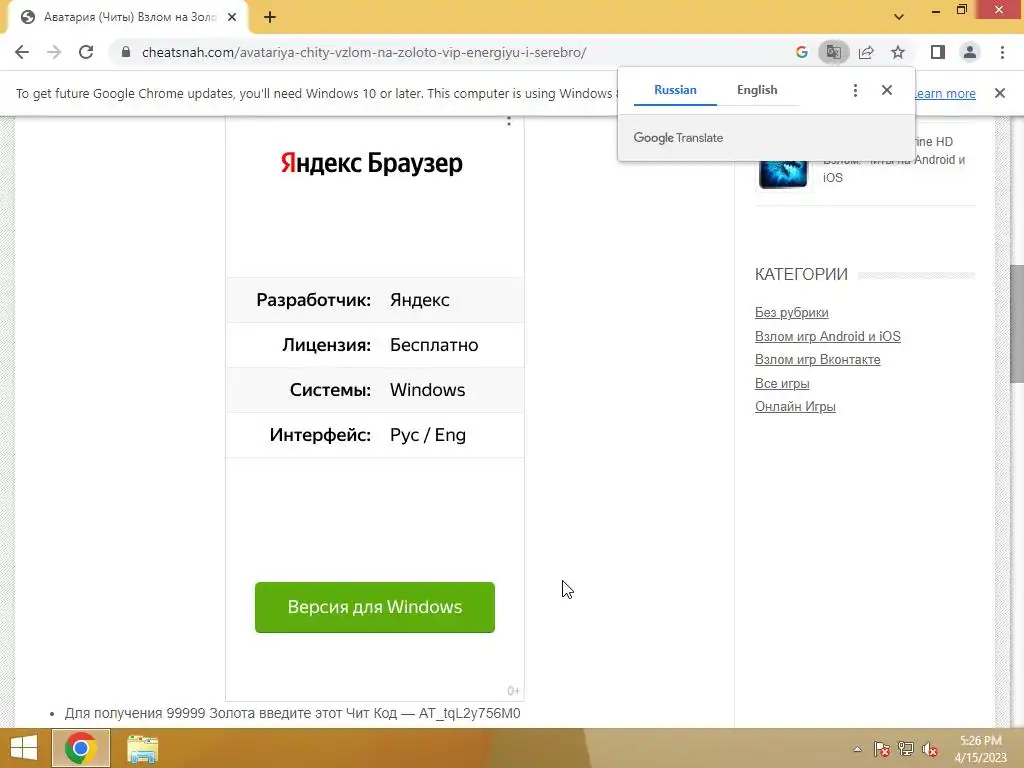Show hidden tray icons arrow
The image size is (1024, 768).
tap(857, 749)
